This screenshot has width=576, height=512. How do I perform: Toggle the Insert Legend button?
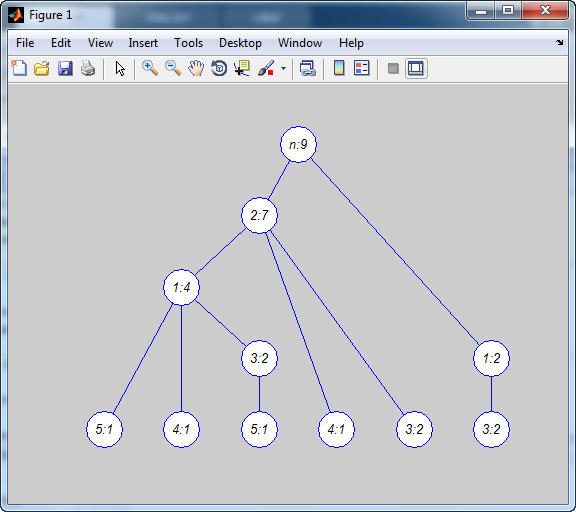point(361,68)
